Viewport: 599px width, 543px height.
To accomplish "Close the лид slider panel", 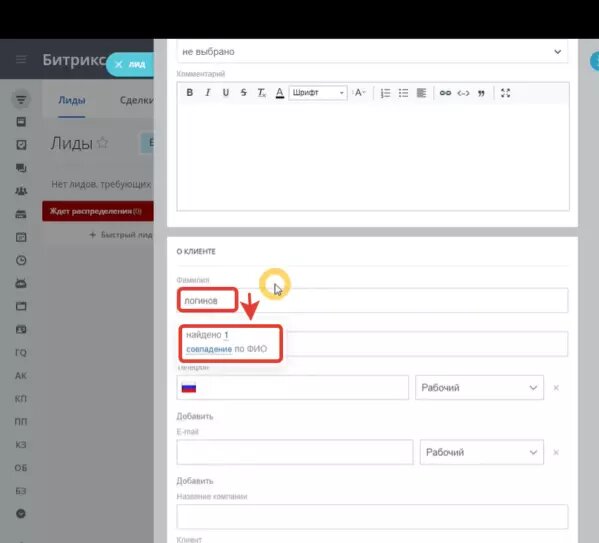I will 118,64.
